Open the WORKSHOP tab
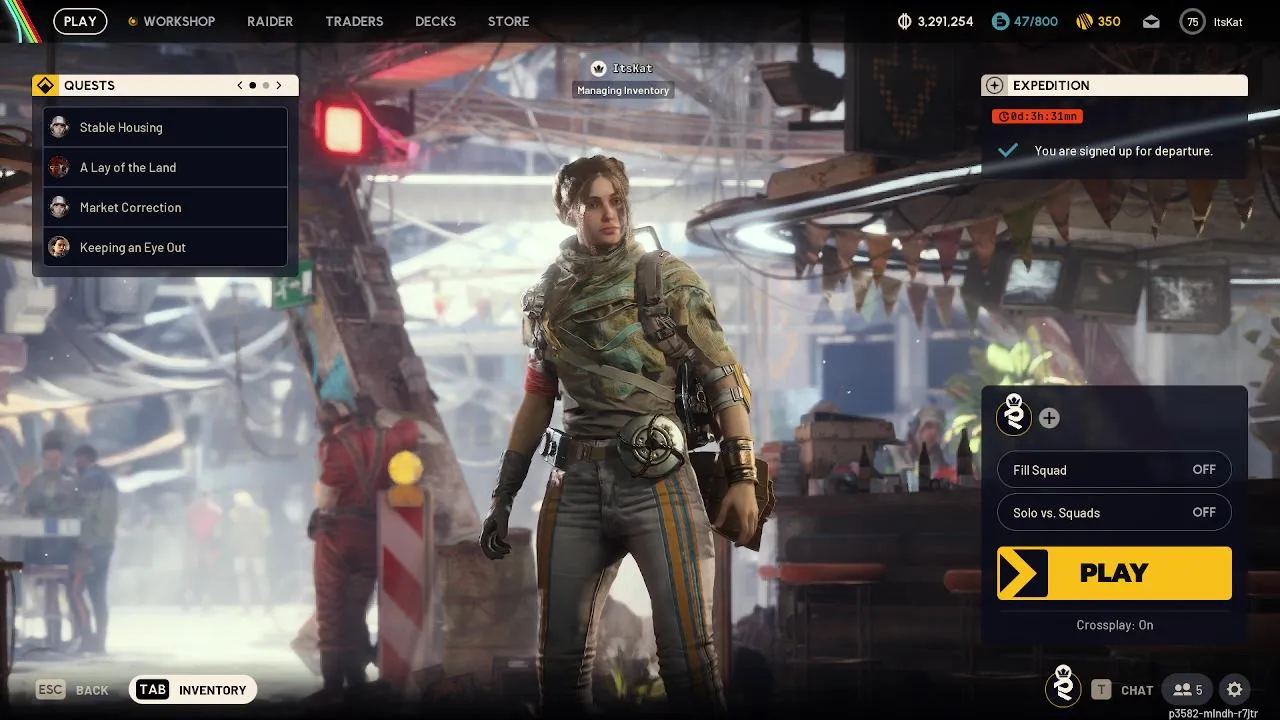Viewport: 1280px width, 720px height. click(x=179, y=21)
